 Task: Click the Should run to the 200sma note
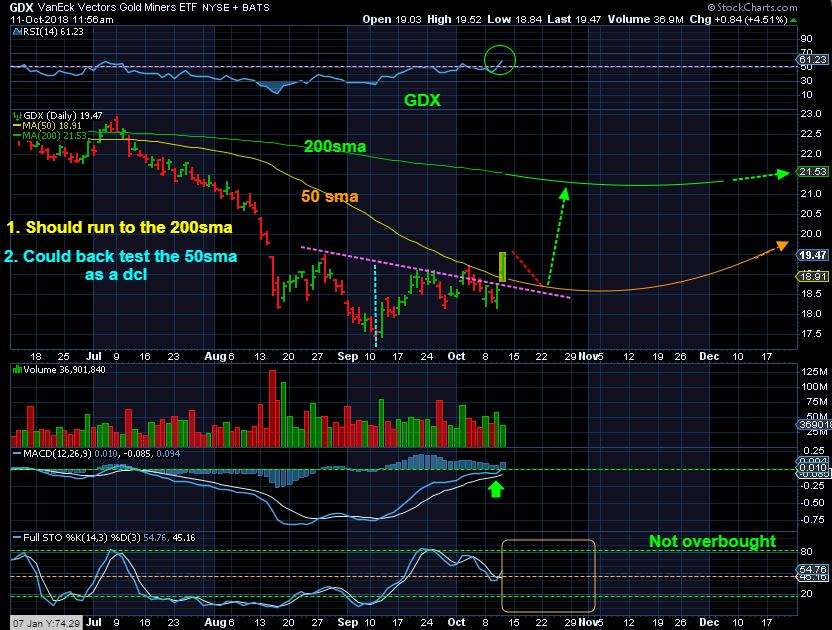click(x=119, y=227)
